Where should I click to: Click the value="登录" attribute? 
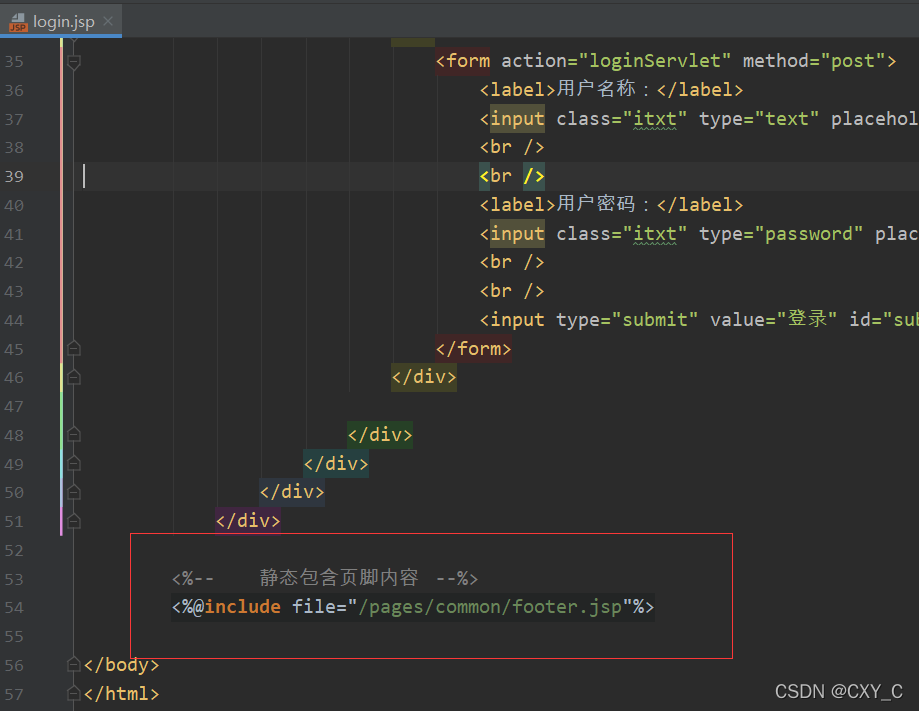(774, 319)
